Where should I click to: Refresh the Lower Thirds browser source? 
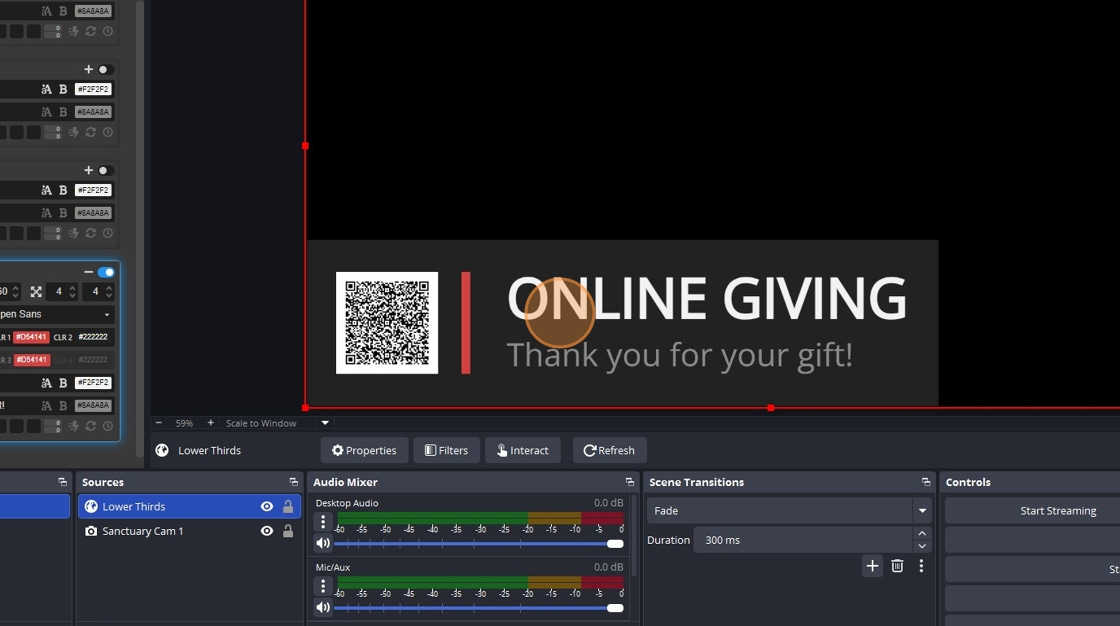tap(609, 450)
